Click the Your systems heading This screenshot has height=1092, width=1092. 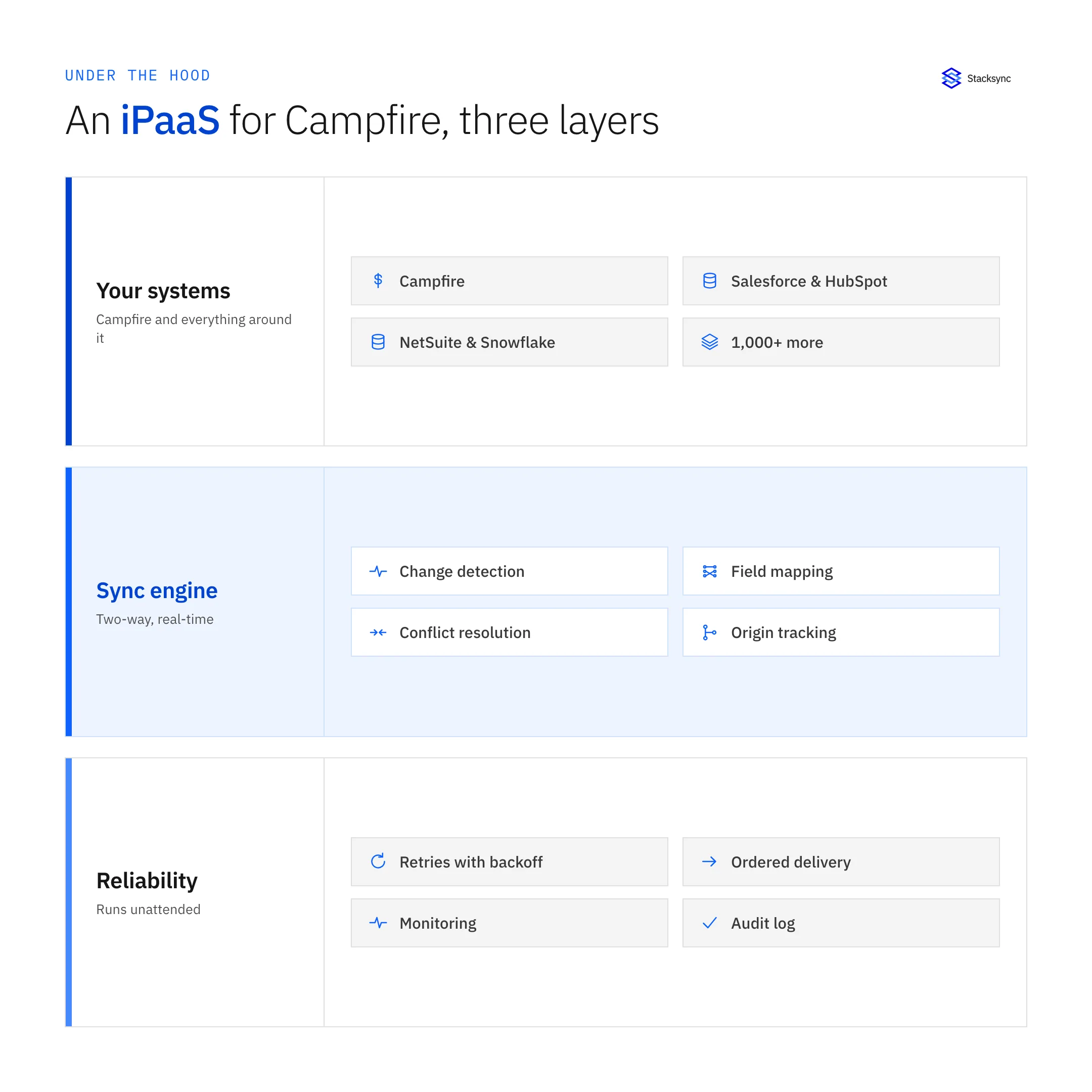pyautogui.click(x=163, y=291)
